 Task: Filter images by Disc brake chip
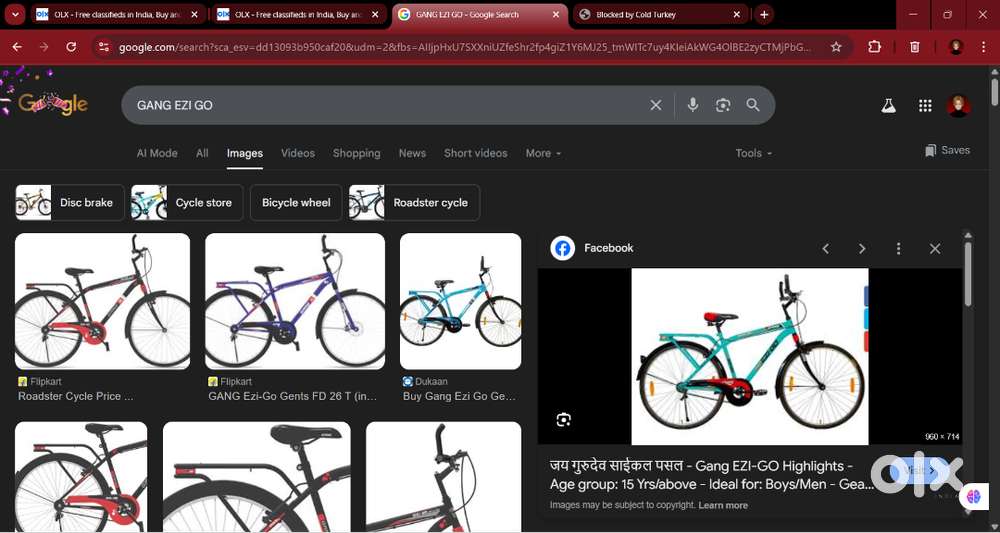(x=70, y=202)
